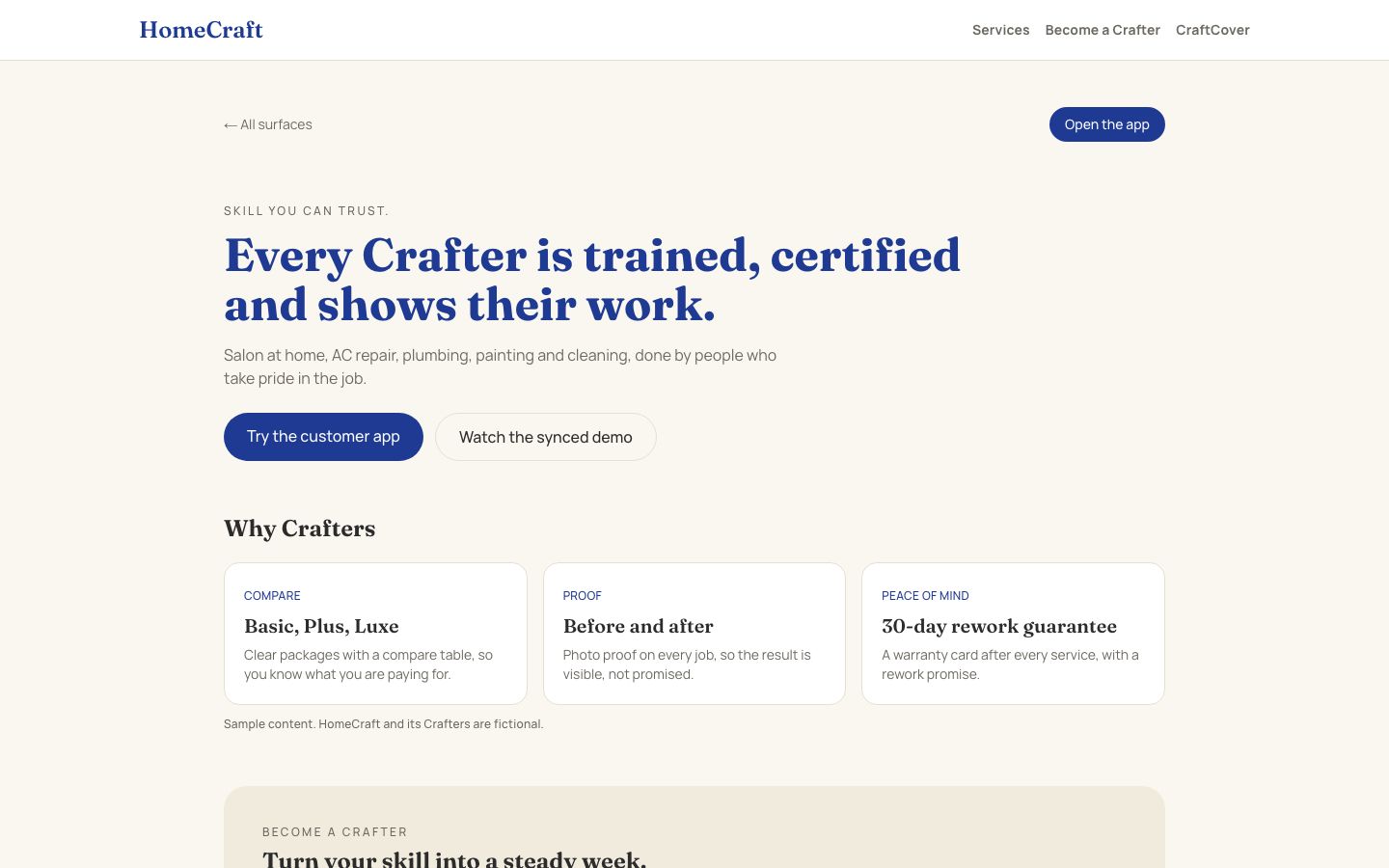The height and width of the screenshot is (868, 1389).
Task: Click the 'Why Crafters' heading
Action: point(300,529)
